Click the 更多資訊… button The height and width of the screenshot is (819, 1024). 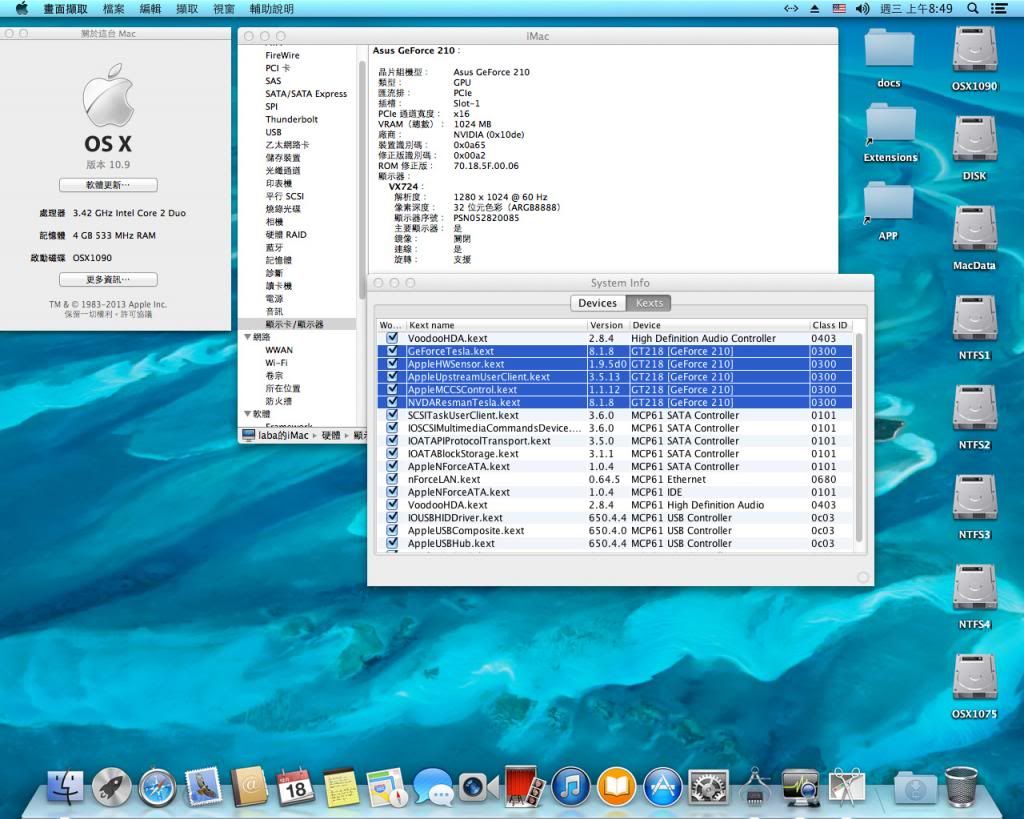click(108, 280)
